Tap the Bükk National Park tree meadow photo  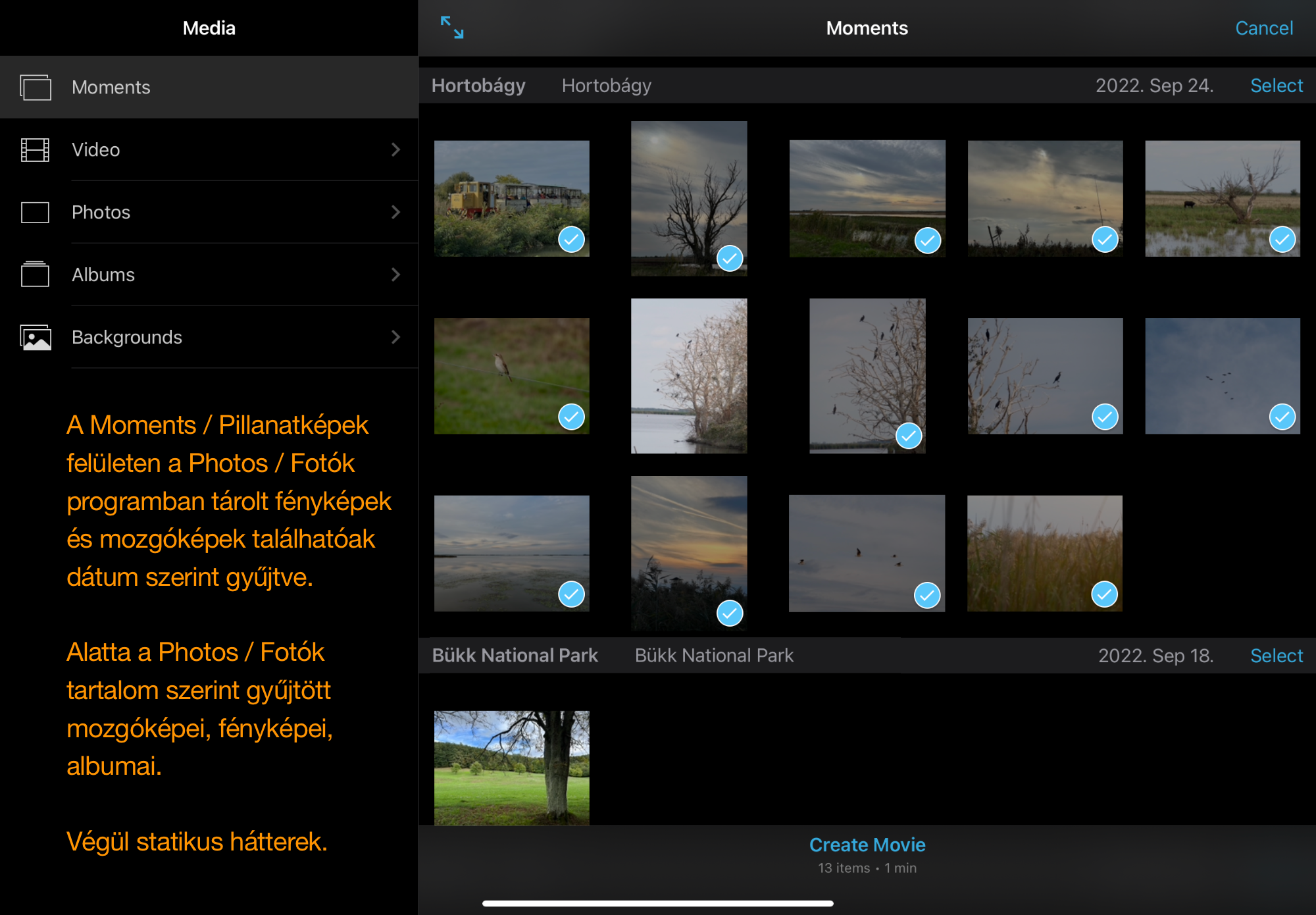pyautogui.click(x=512, y=768)
